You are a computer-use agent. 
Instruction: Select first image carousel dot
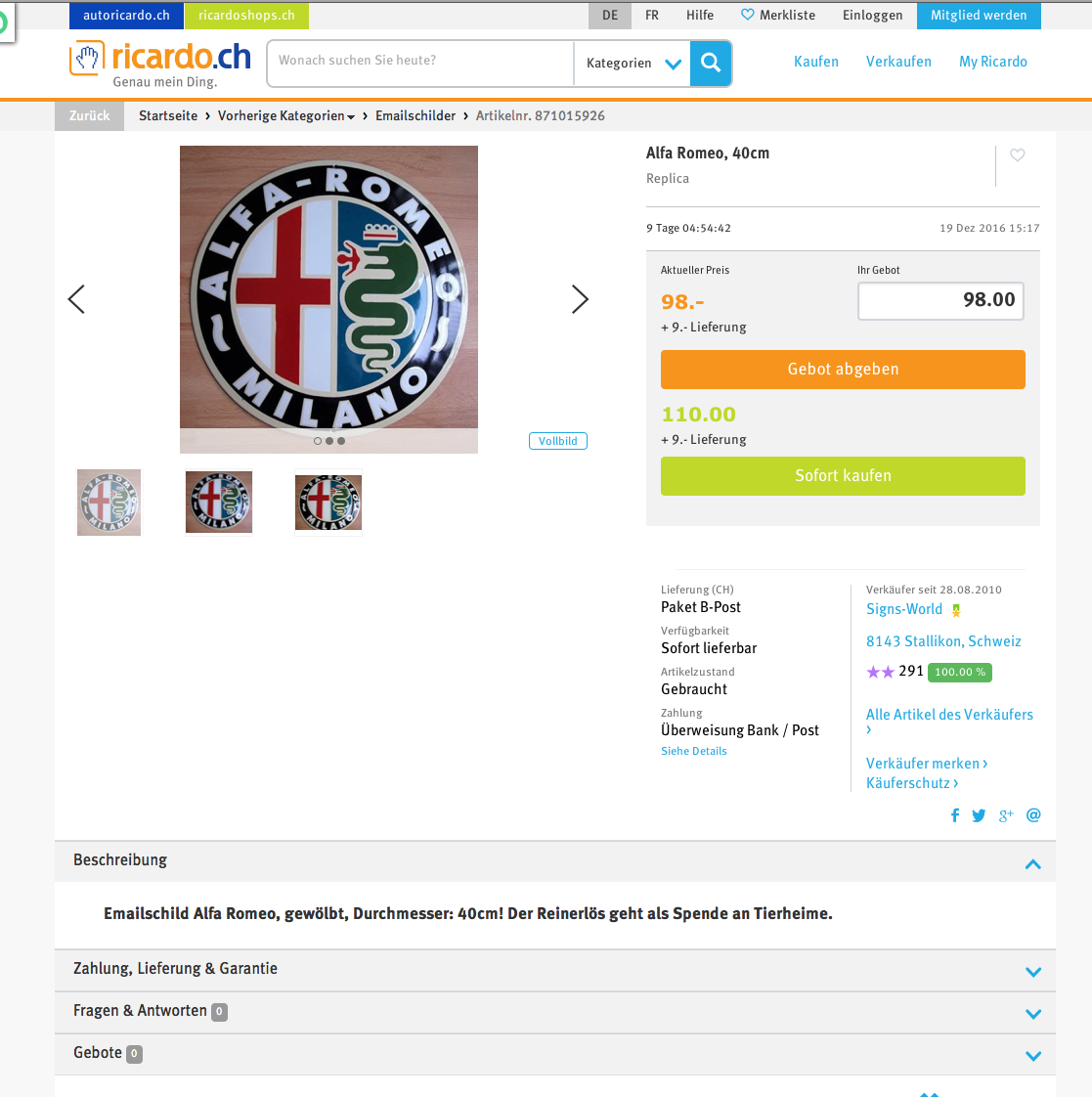pyautogui.click(x=318, y=441)
